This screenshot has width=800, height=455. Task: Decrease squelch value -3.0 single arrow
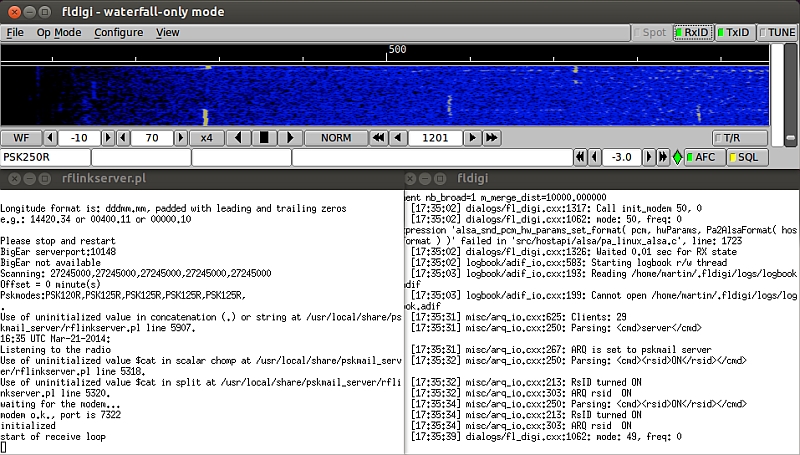[x=594, y=157]
